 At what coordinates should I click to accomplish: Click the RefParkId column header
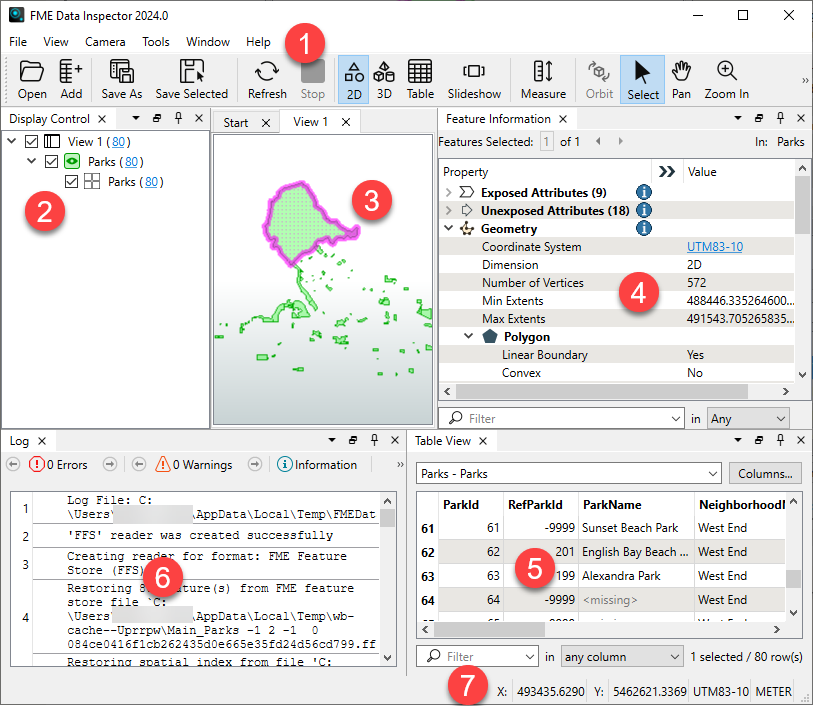coord(541,504)
